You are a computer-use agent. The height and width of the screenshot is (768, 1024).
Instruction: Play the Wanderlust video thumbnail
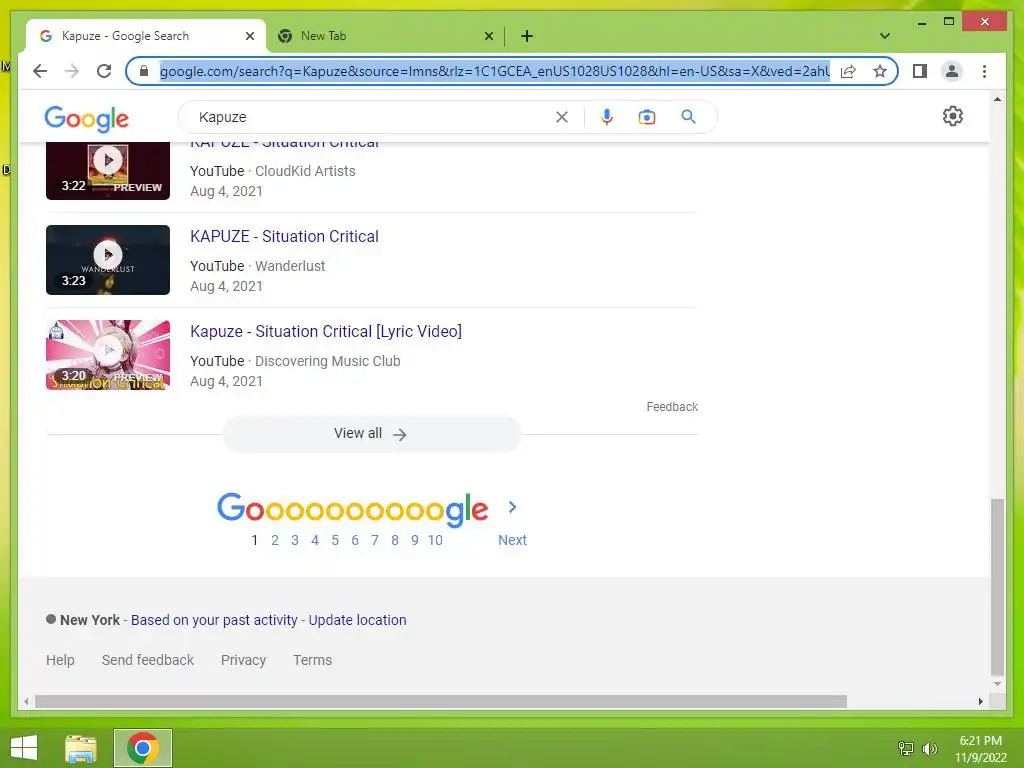tap(108, 260)
